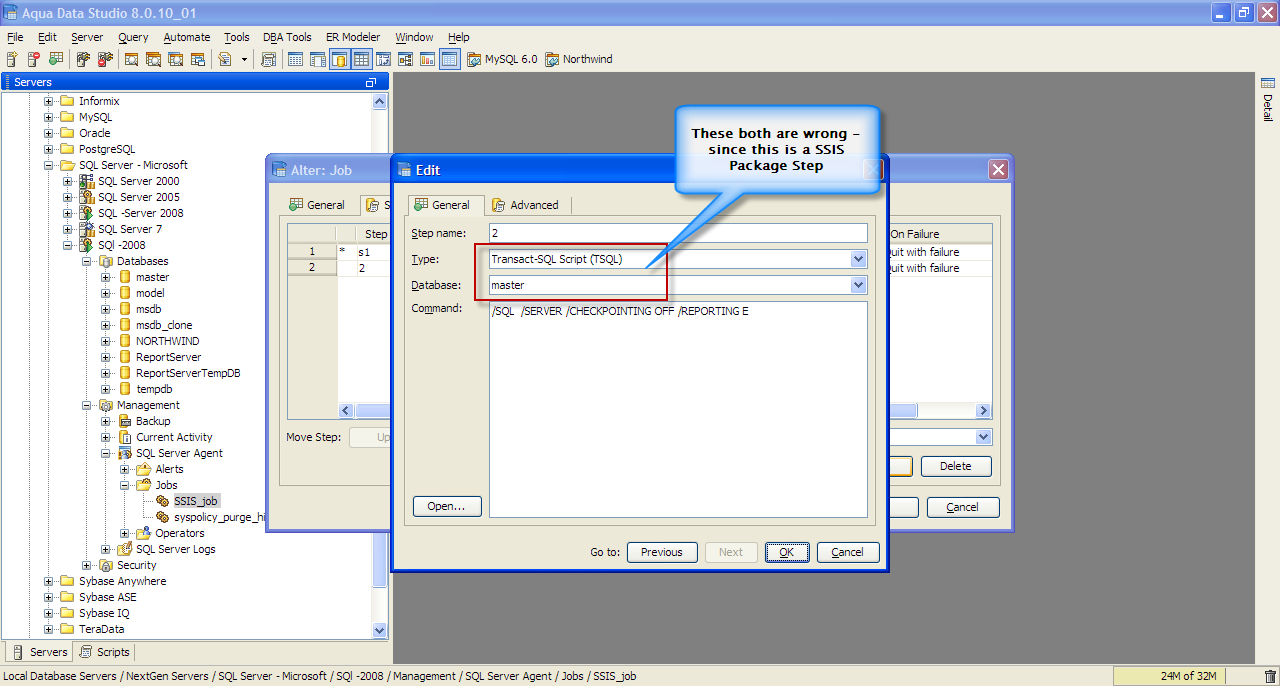
Task: Click the calculator-style toolbar icon
Action: point(268,59)
